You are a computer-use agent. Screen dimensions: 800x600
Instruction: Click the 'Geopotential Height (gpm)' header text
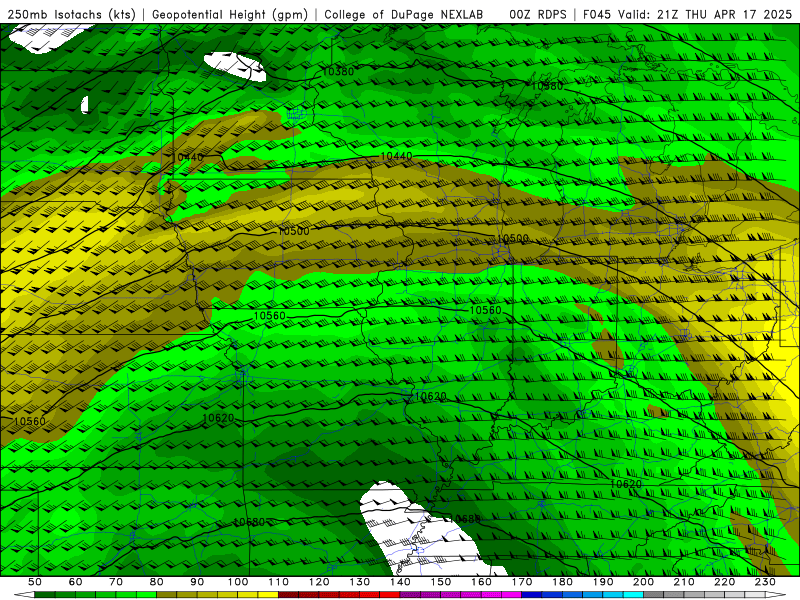(x=230, y=14)
